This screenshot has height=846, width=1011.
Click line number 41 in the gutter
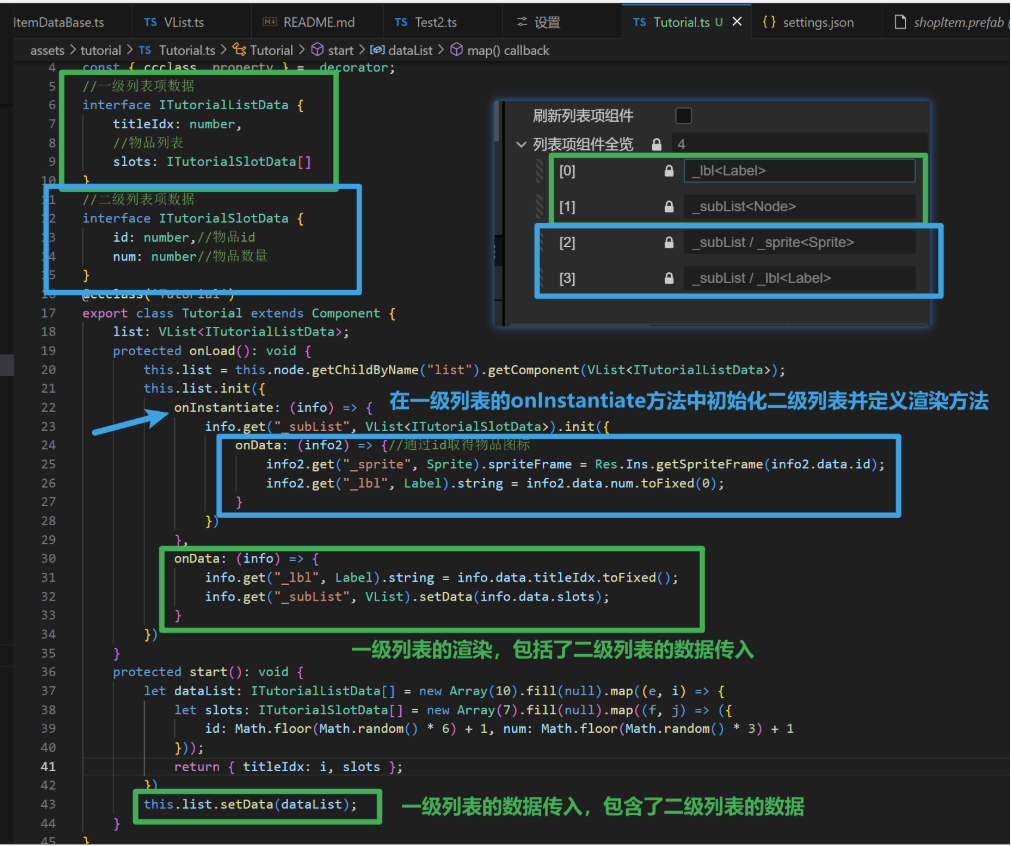[x=48, y=767]
